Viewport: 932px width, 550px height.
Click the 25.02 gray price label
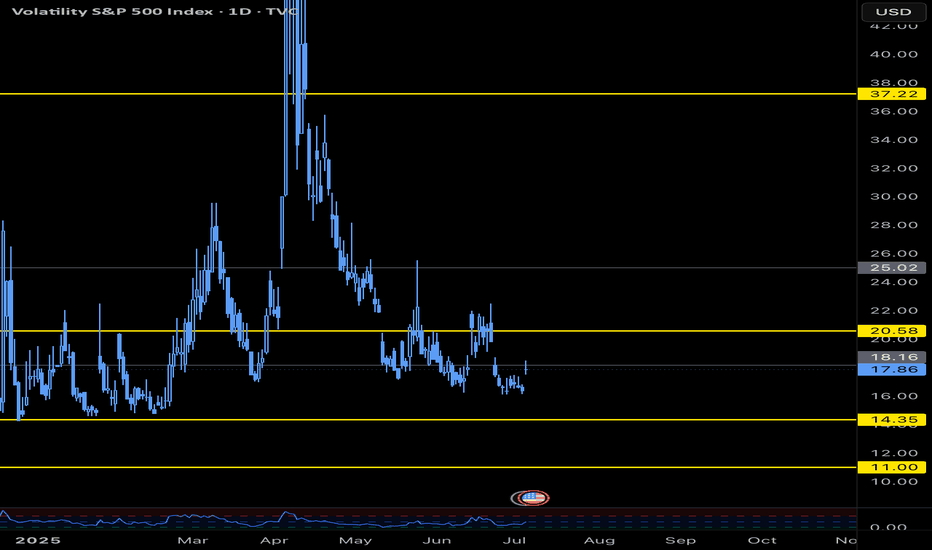click(x=892, y=268)
